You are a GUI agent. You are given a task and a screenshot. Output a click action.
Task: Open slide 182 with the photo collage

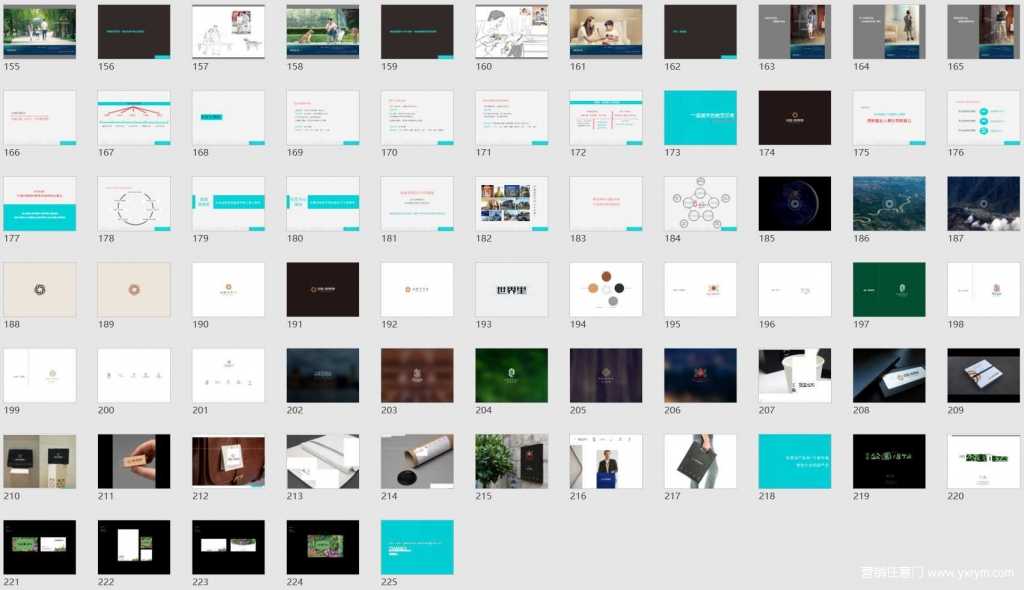point(511,204)
